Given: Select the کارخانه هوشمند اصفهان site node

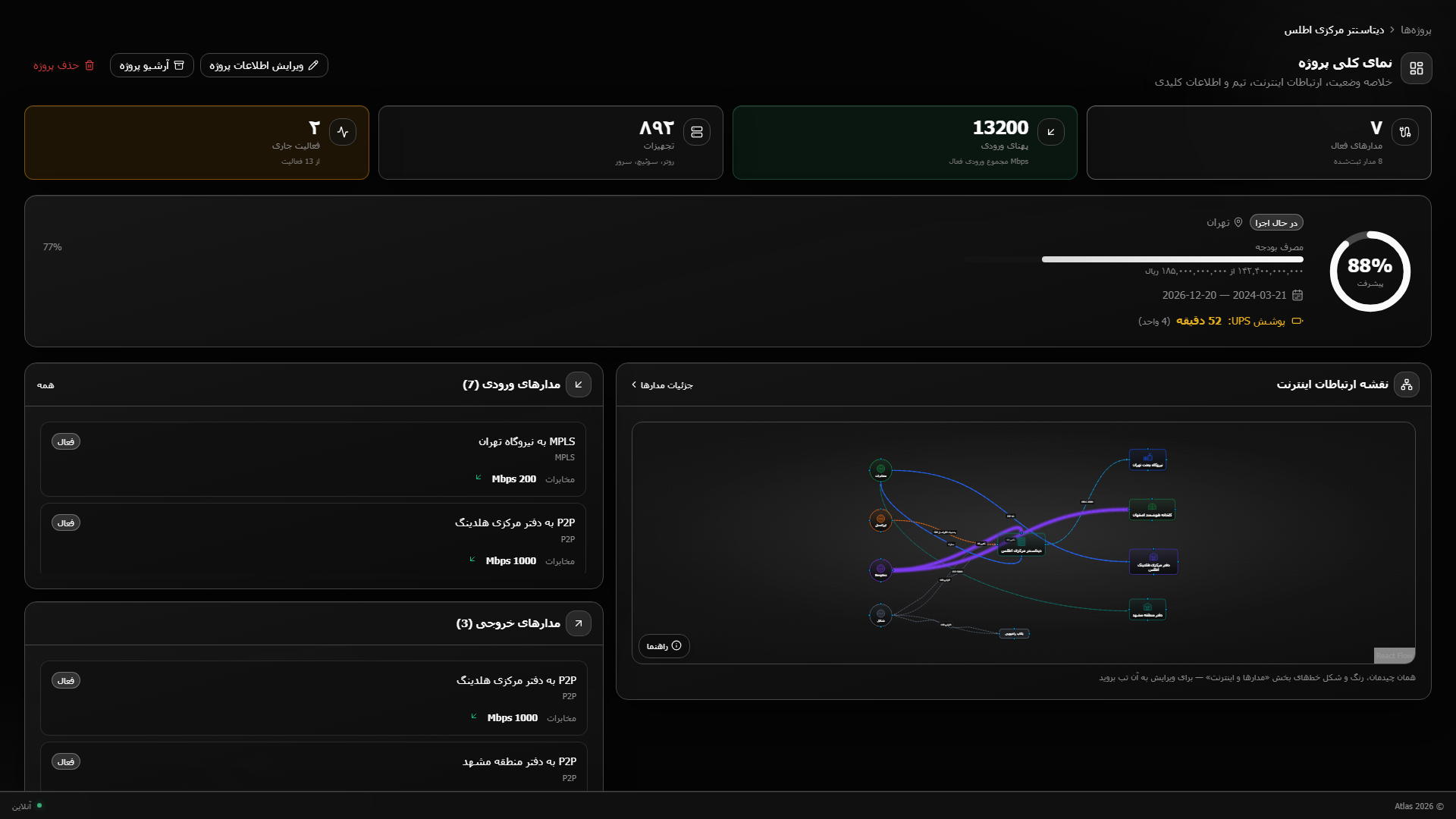Looking at the screenshot, I should tap(1152, 510).
